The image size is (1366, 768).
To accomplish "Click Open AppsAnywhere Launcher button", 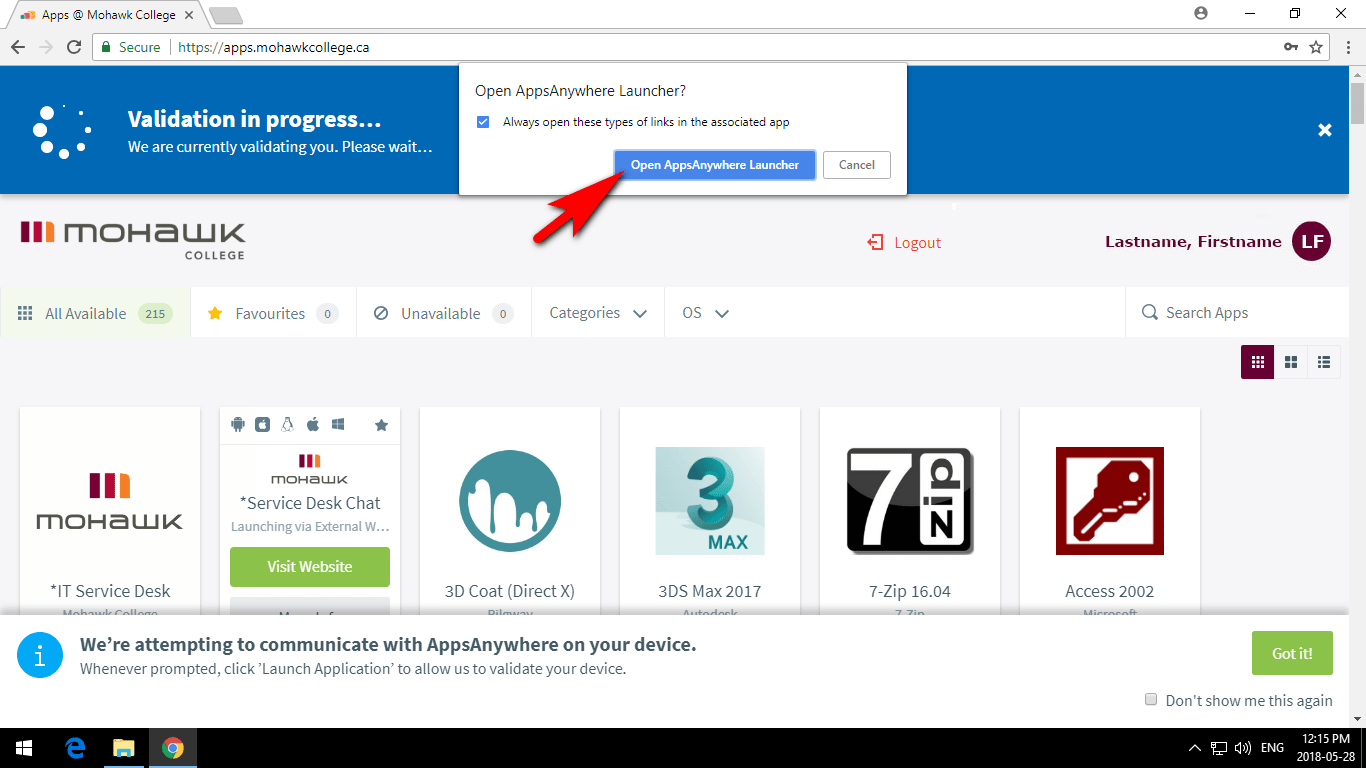I will (x=715, y=165).
